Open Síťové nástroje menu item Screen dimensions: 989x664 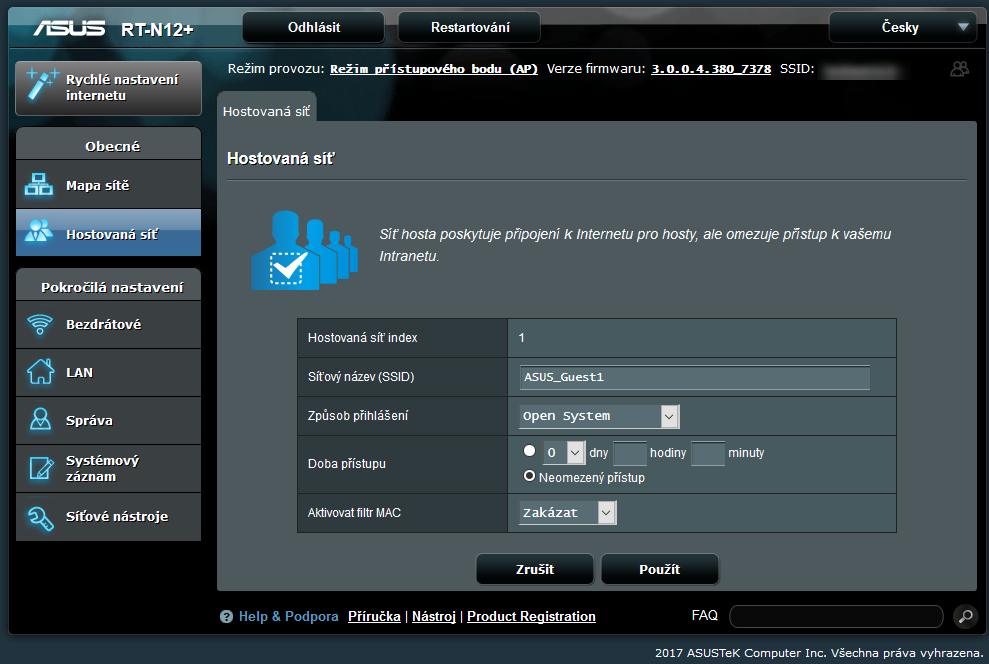pyautogui.click(x=108, y=517)
